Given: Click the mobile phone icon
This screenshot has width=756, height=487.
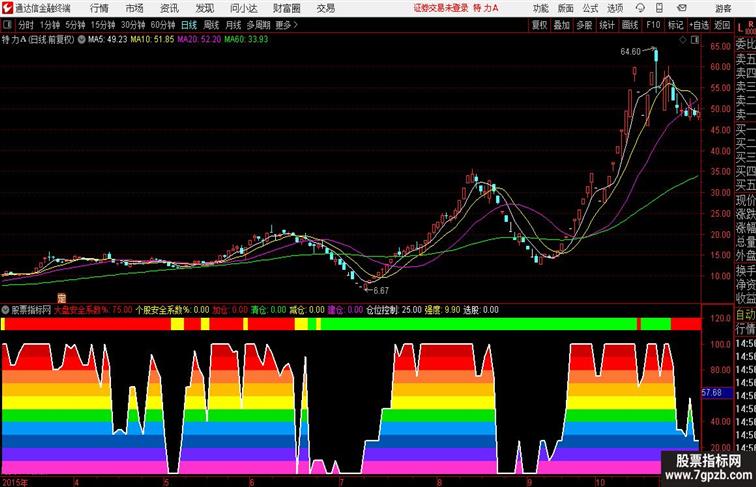Looking at the screenshot, I should point(659,8).
